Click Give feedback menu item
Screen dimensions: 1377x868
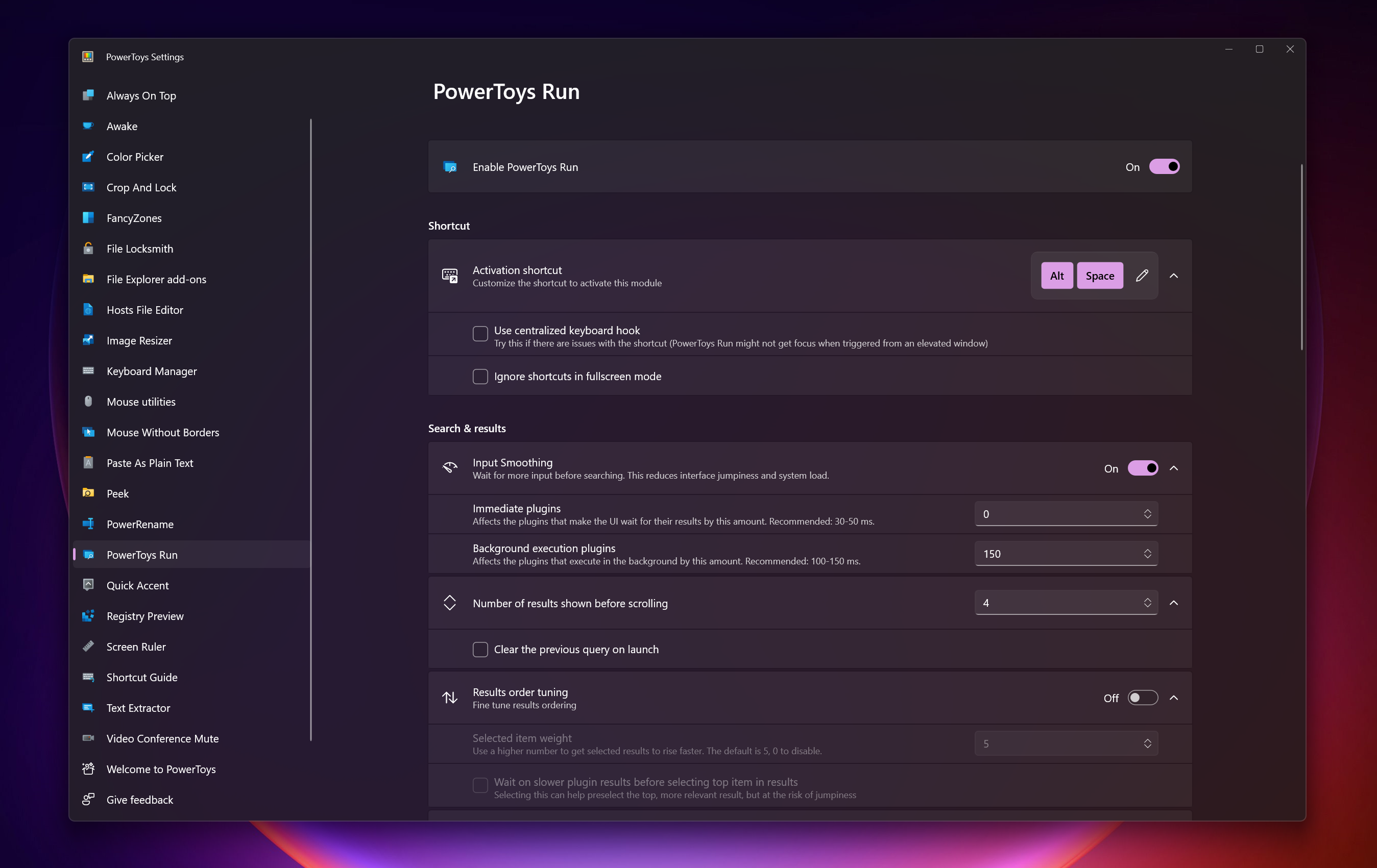tap(140, 800)
